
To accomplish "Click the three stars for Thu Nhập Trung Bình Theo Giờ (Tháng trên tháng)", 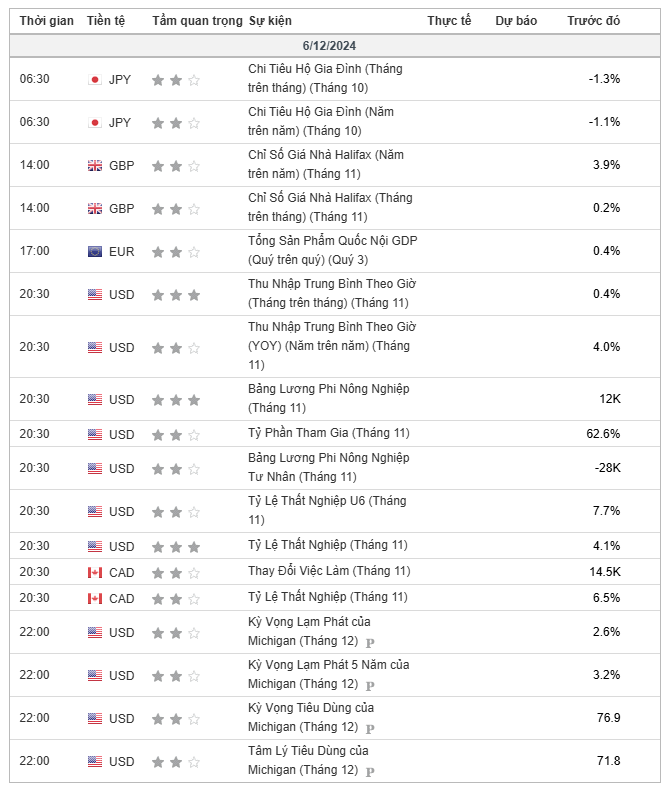I will [x=176, y=295].
